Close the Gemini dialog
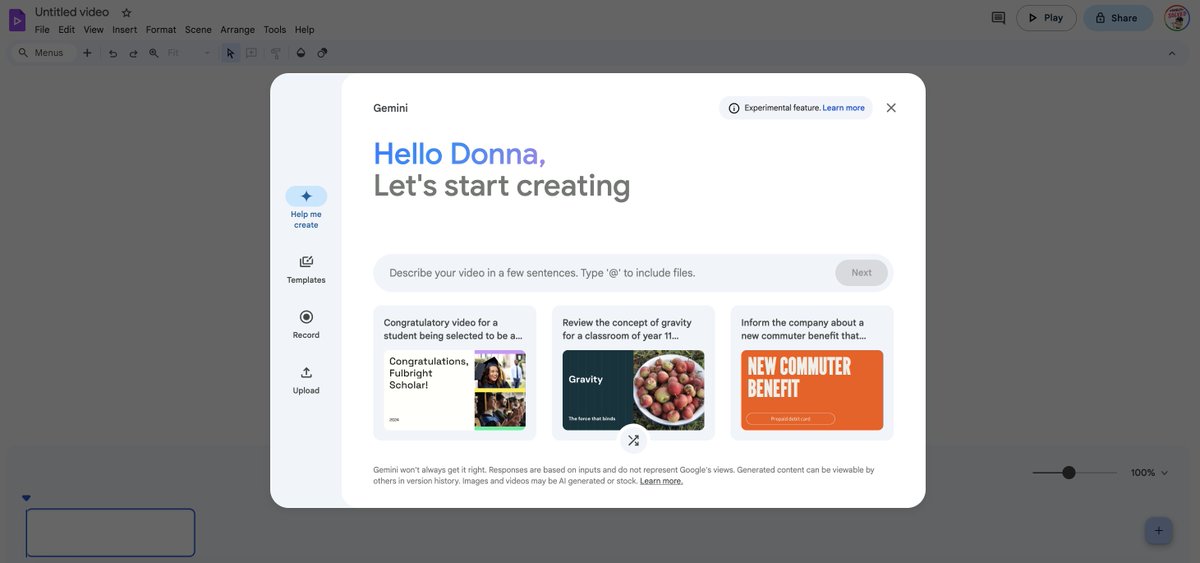 pos(891,108)
